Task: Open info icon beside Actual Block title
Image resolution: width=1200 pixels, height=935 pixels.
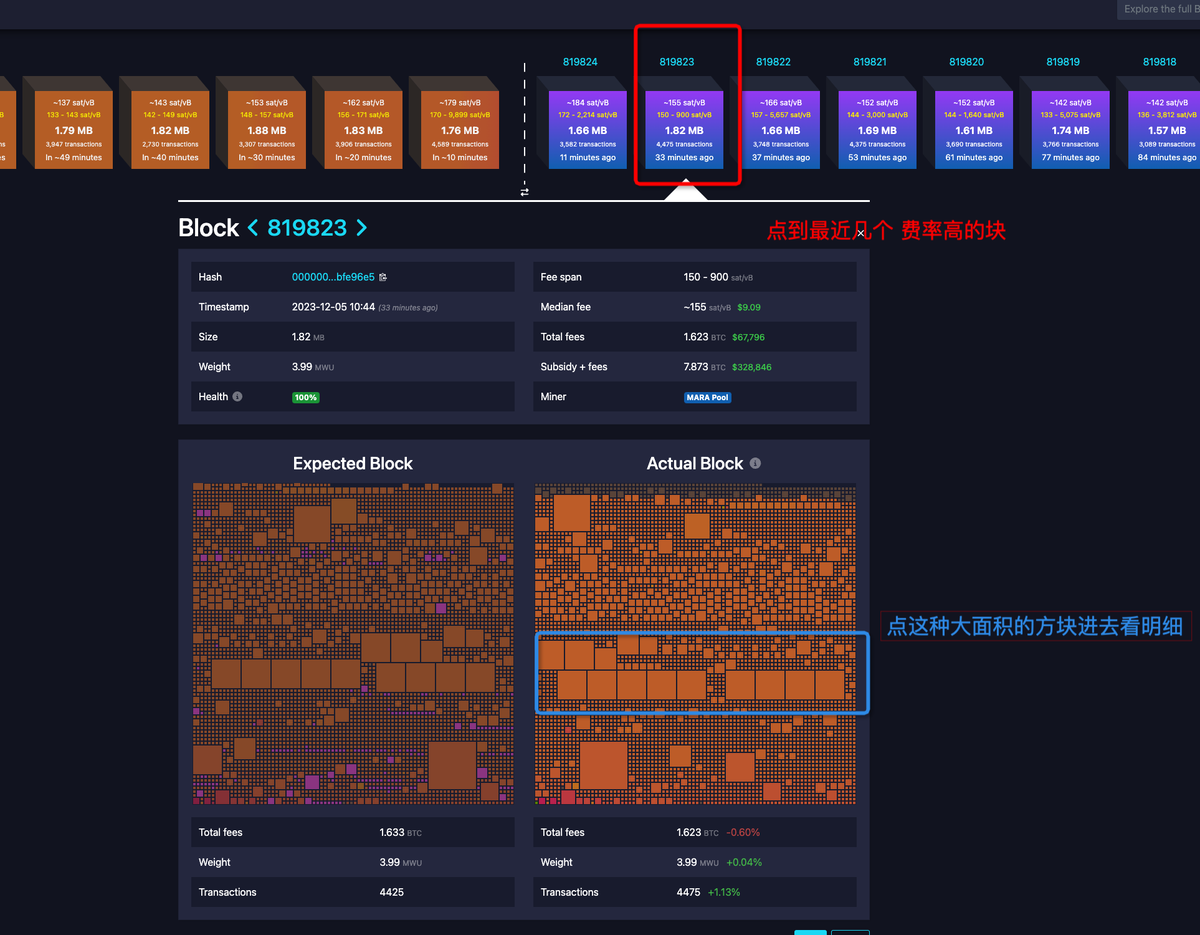Action: point(755,463)
